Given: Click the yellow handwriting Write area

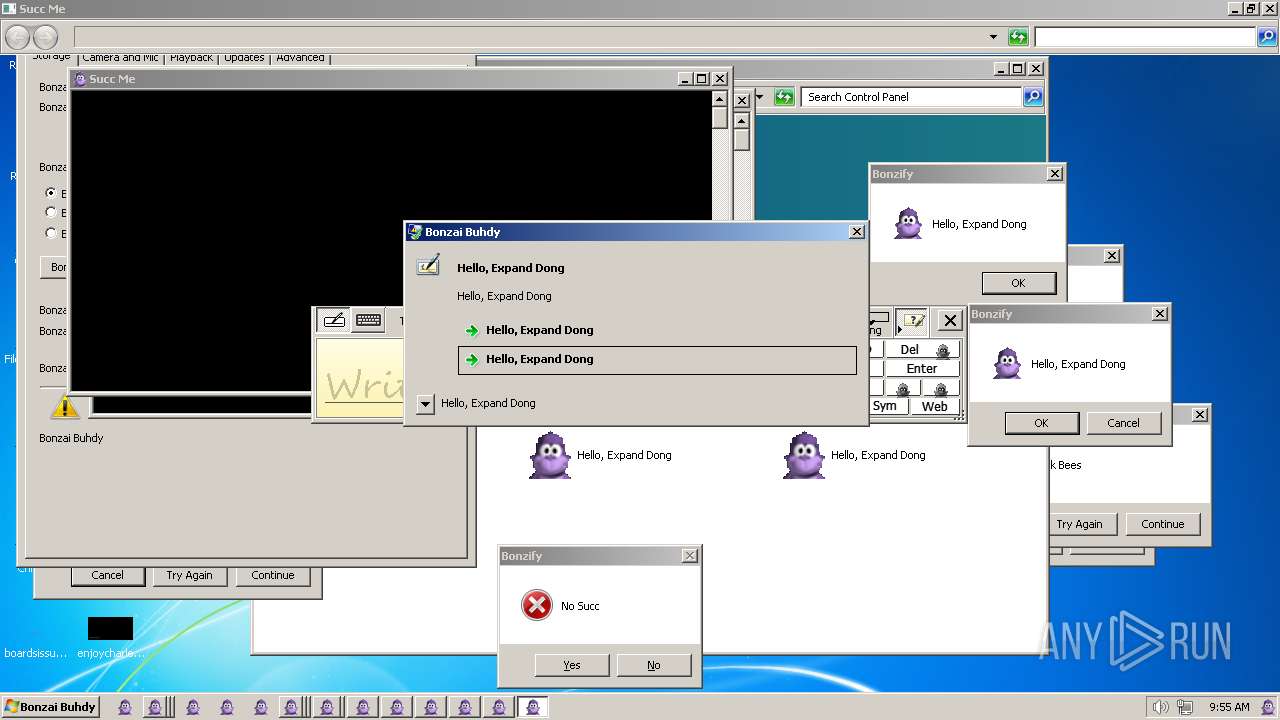Looking at the screenshot, I should pyautogui.click(x=361, y=378).
